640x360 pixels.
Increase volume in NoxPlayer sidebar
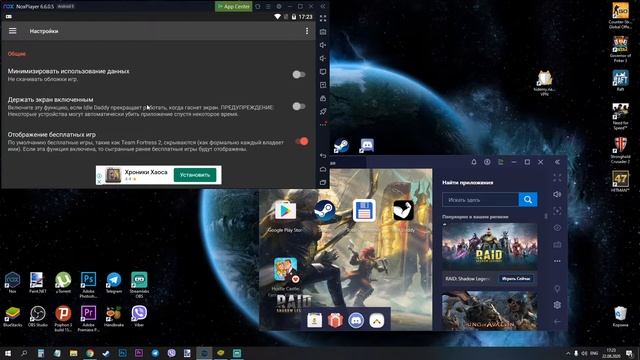pos(323,45)
